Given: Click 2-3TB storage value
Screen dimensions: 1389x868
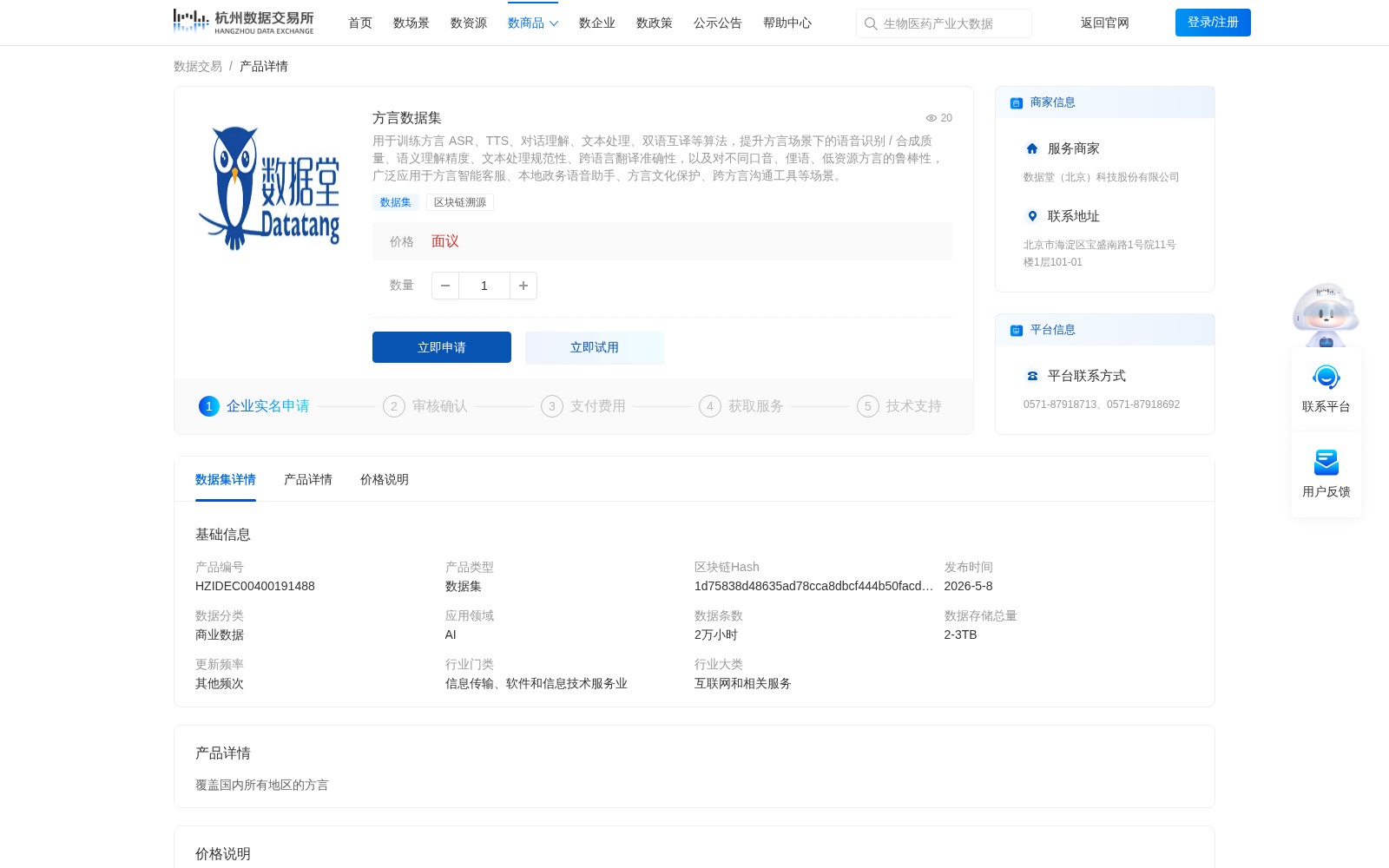Looking at the screenshot, I should click(960, 635).
